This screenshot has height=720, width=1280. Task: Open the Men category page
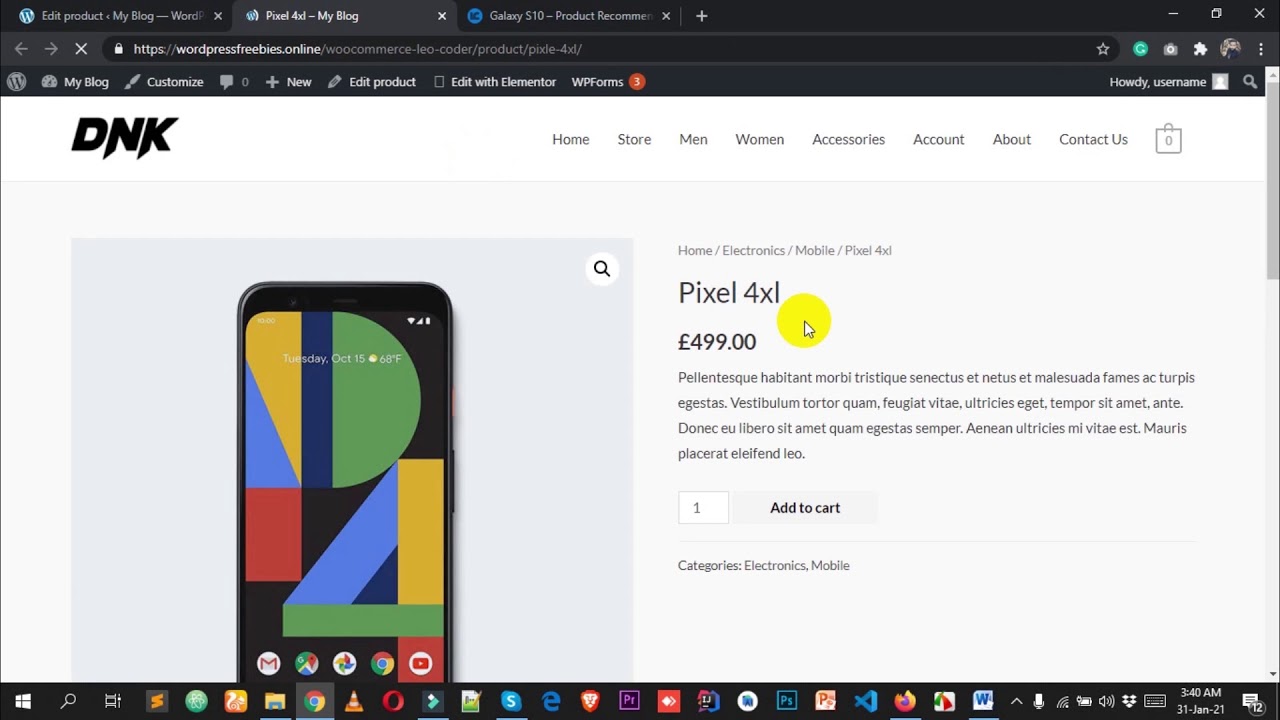(693, 139)
